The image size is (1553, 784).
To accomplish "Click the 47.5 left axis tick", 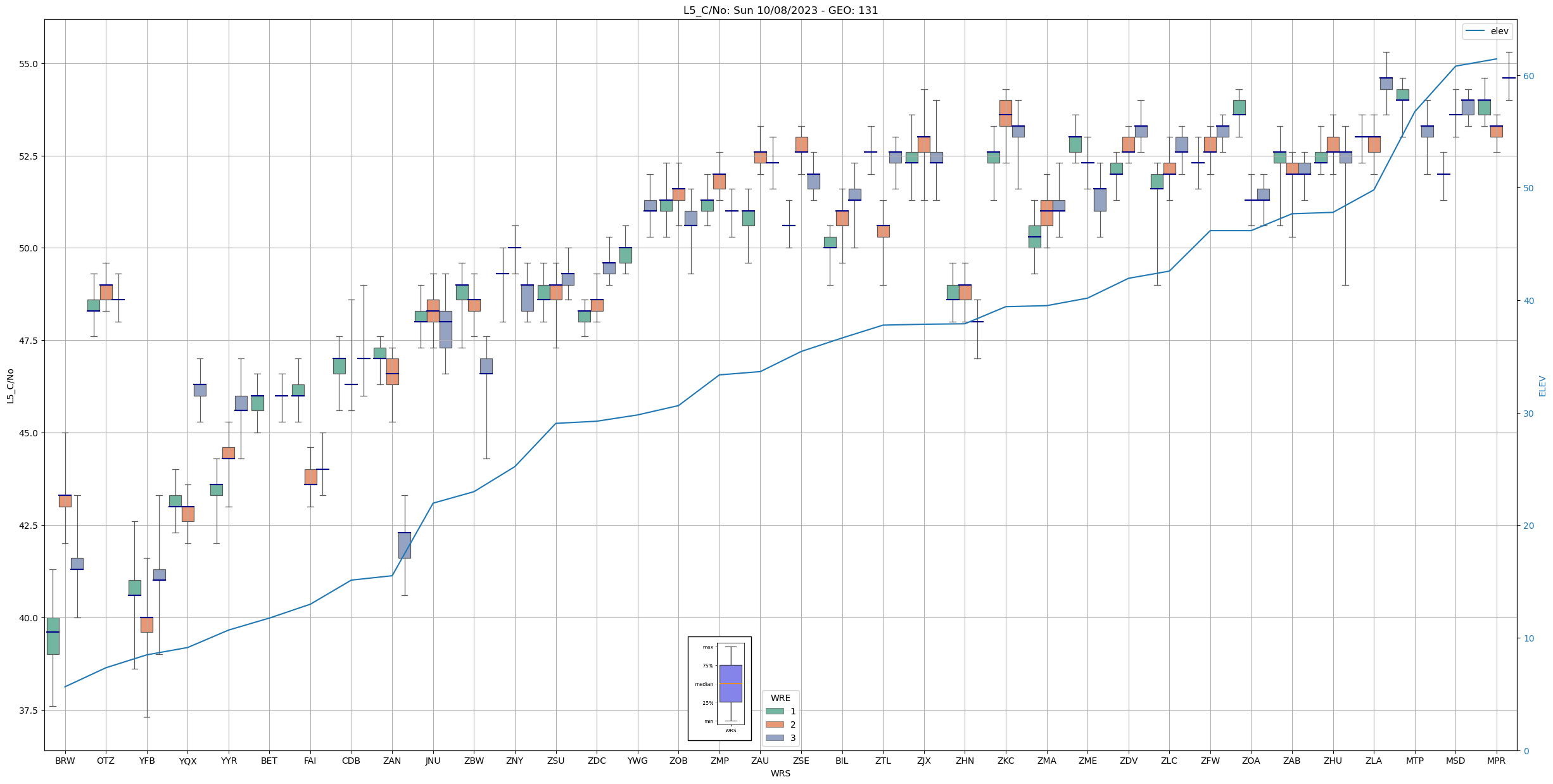I will click(x=29, y=341).
